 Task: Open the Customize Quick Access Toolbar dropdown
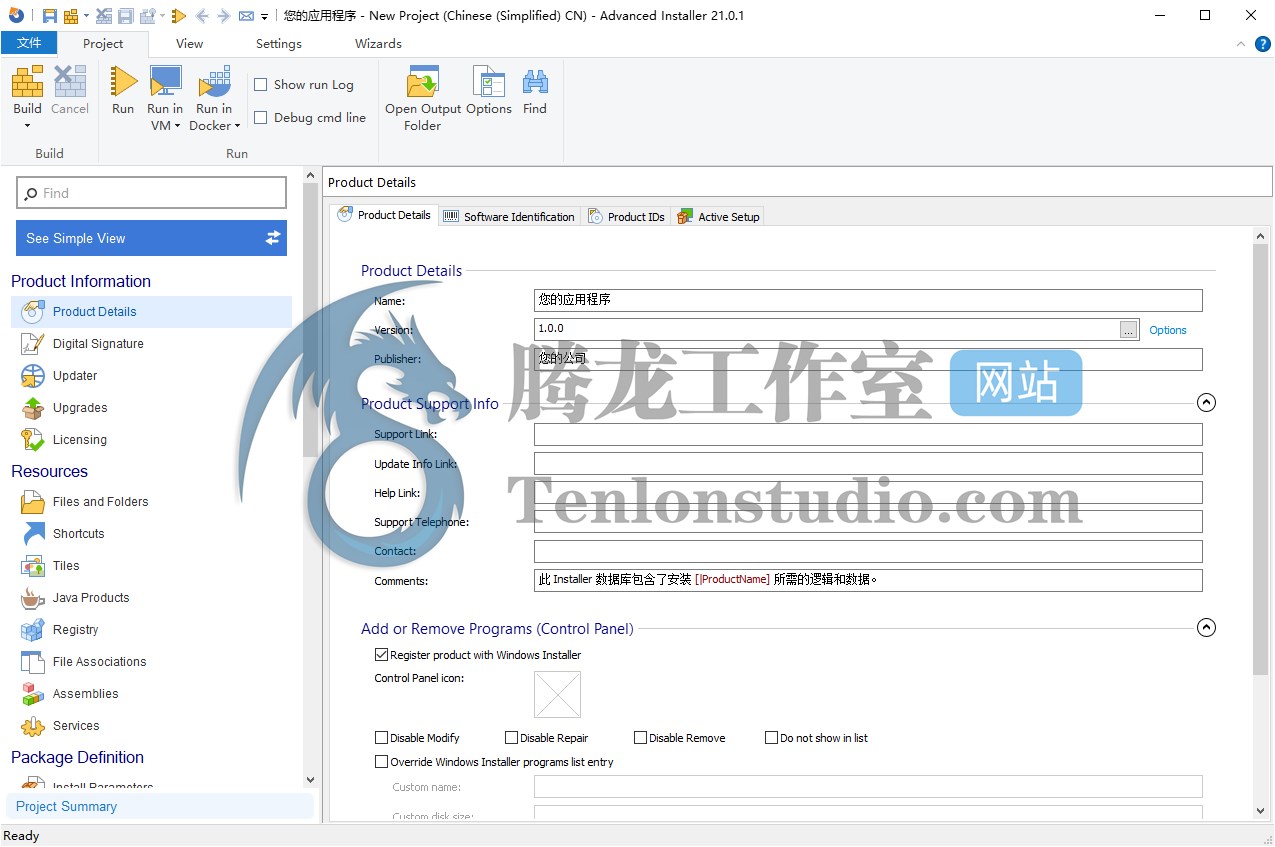(x=264, y=17)
